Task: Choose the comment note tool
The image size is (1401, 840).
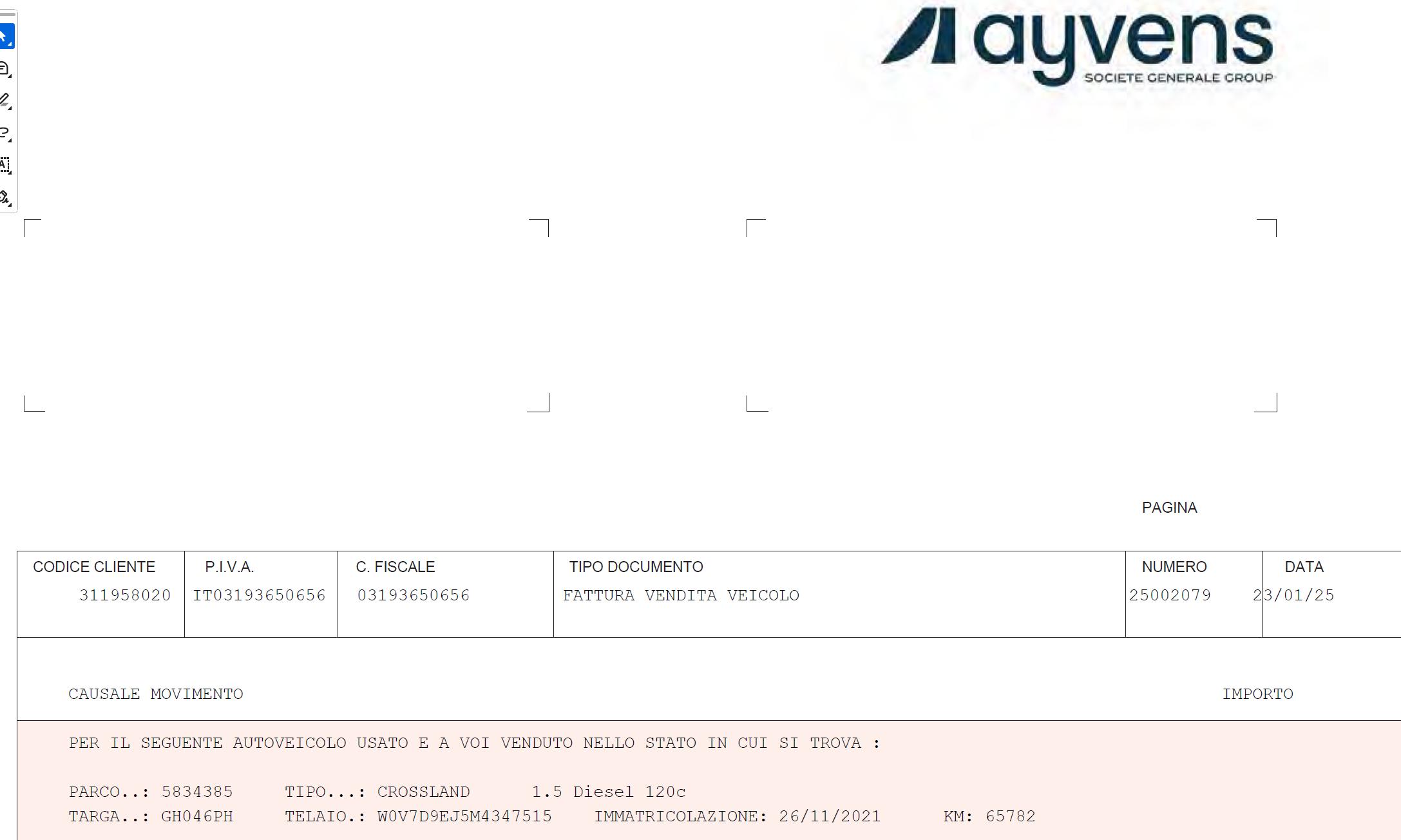Action: pos(6,68)
